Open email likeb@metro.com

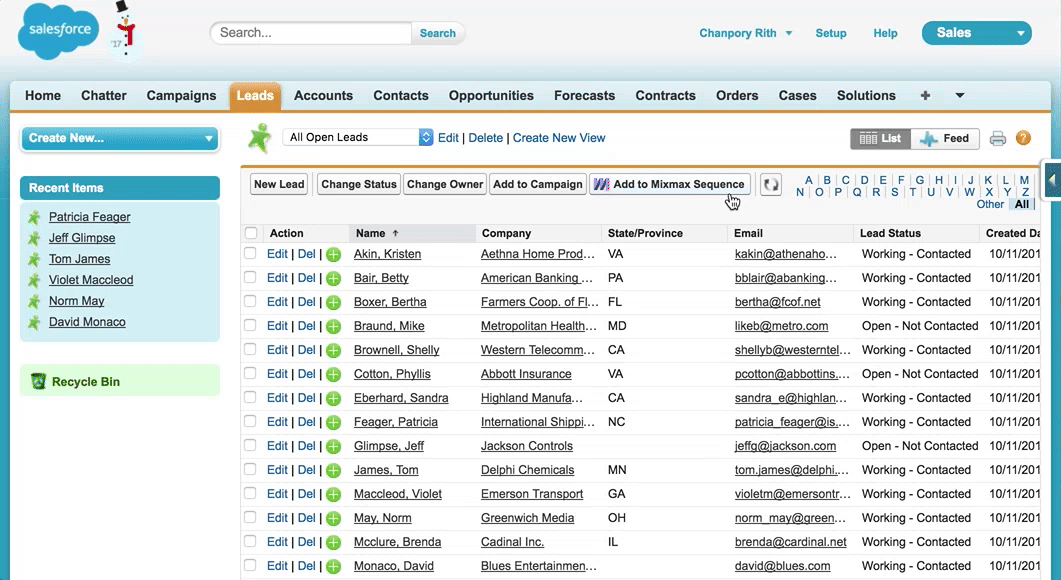tap(782, 326)
